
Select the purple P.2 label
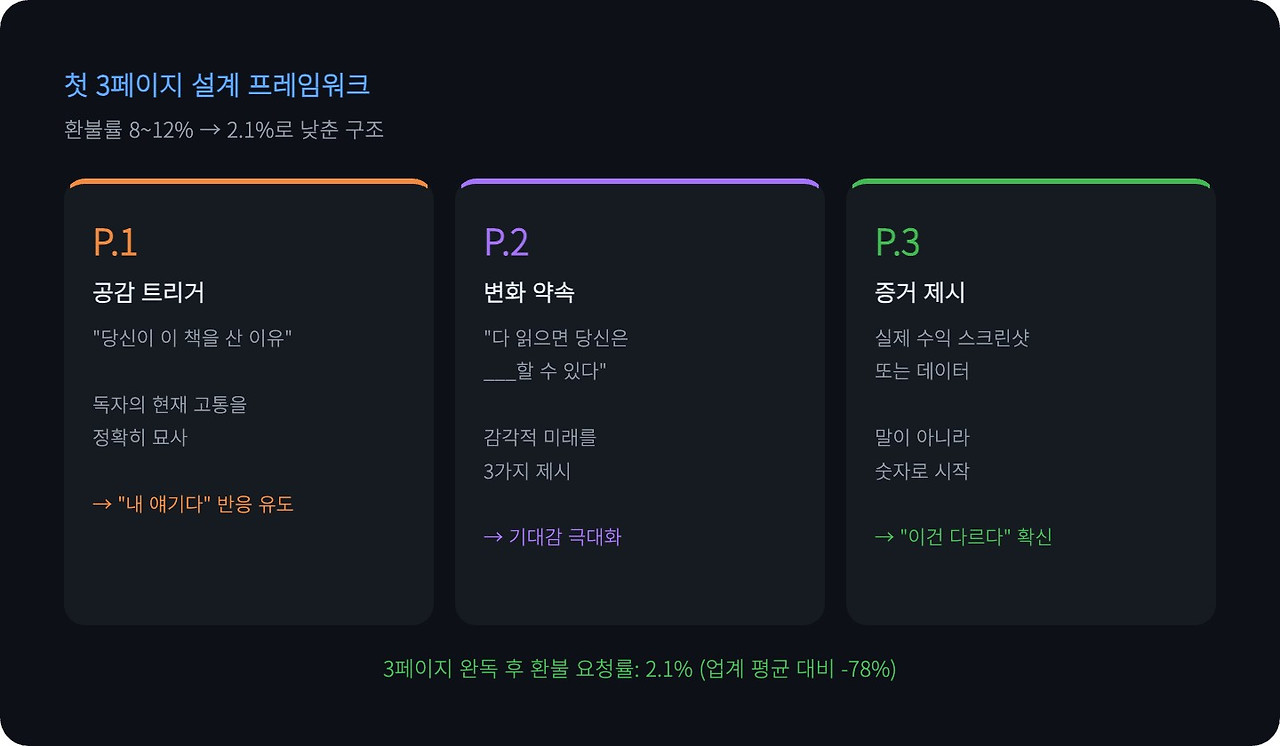[x=506, y=242]
